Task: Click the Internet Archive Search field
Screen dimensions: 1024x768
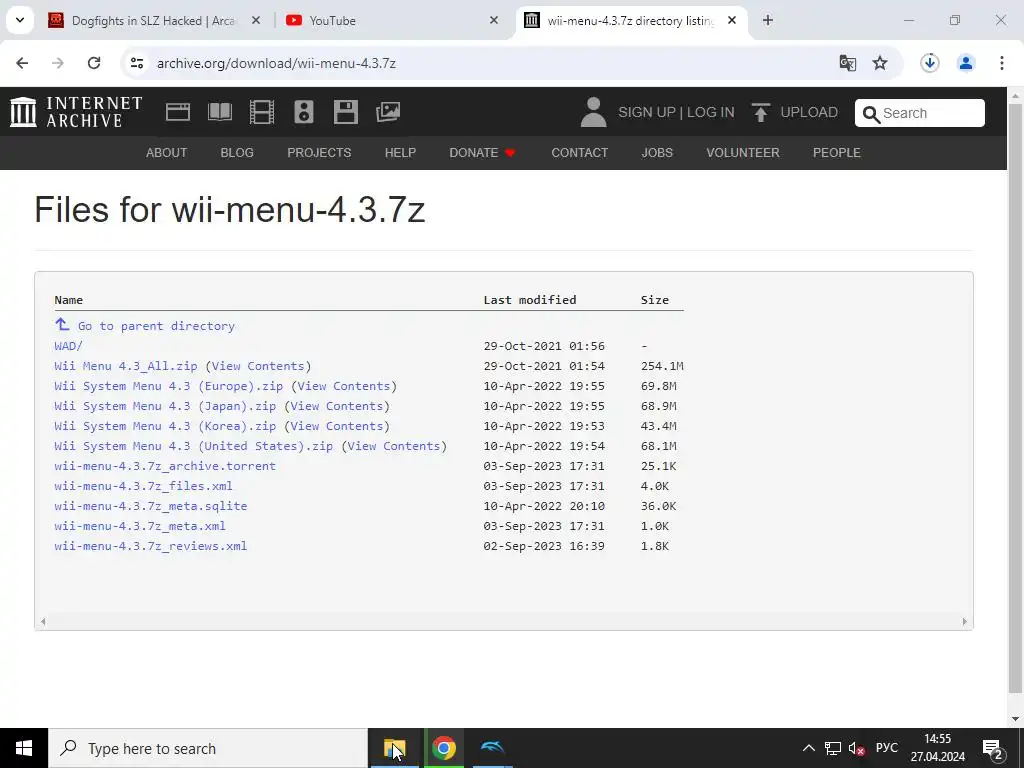Action: pos(920,113)
